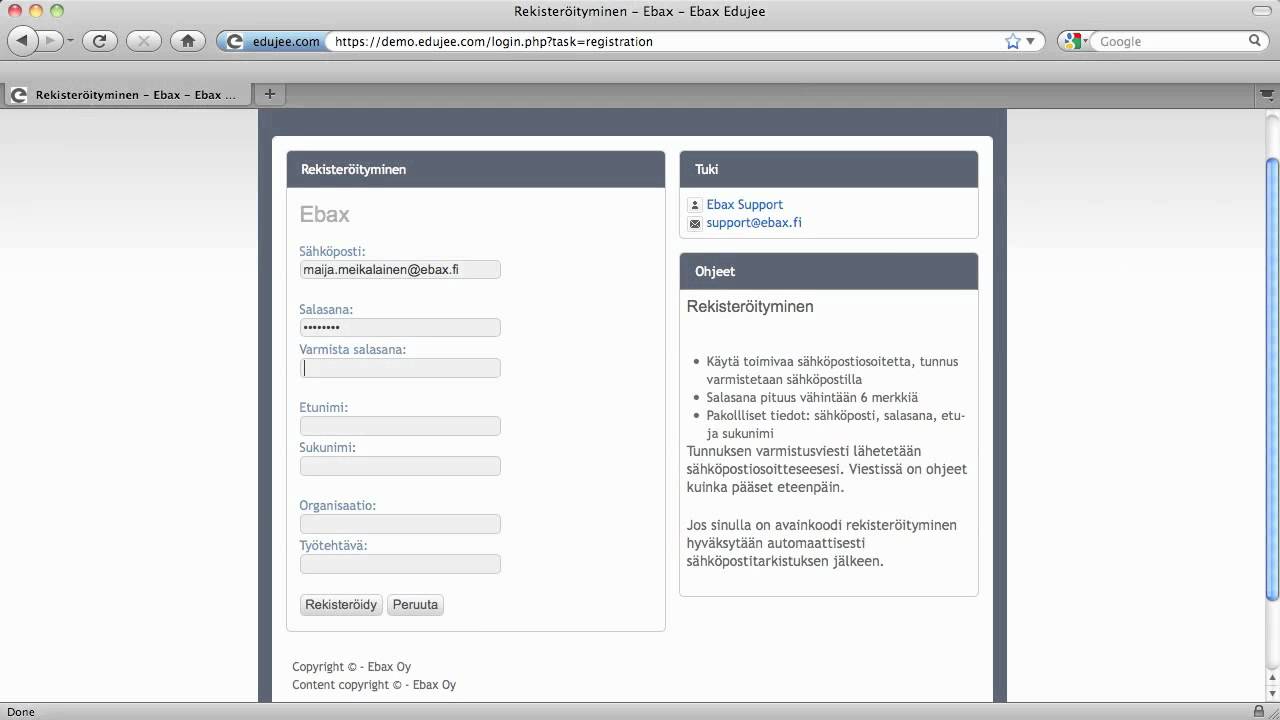This screenshot has height=720, width=1280.
Task: Open the support@ebax.fi email link
Action: (754, 223)
